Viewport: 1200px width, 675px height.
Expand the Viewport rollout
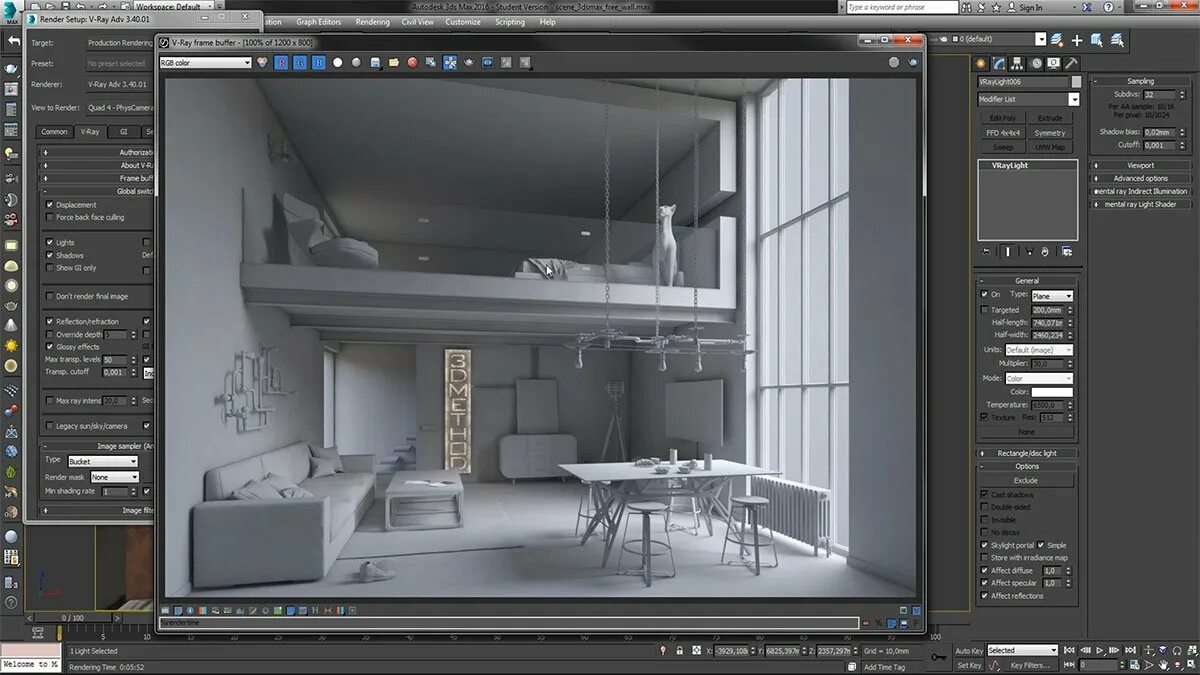click(x=1140, y=165)
